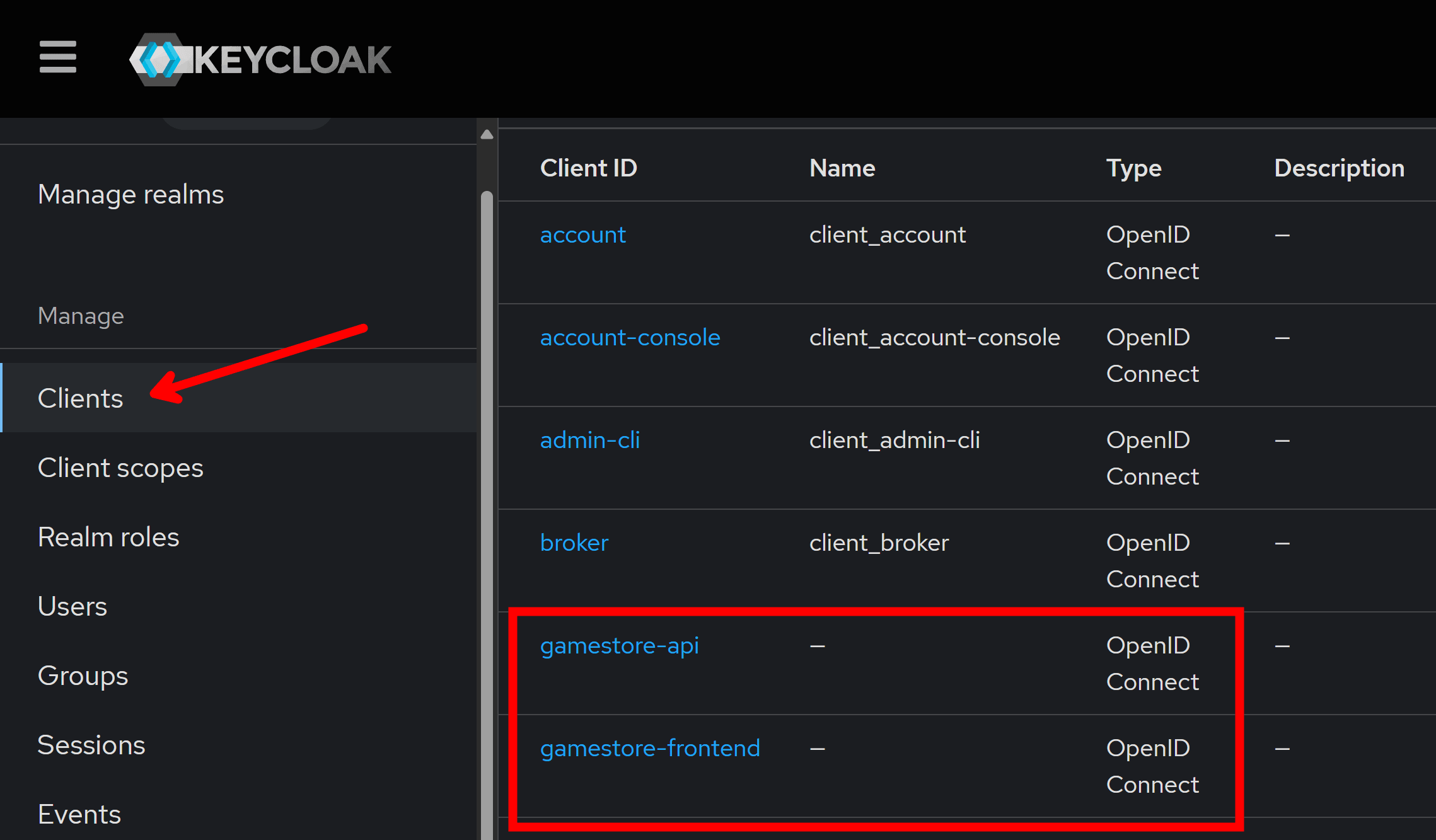
Task: Click the Type column header
Action: 1133,168
